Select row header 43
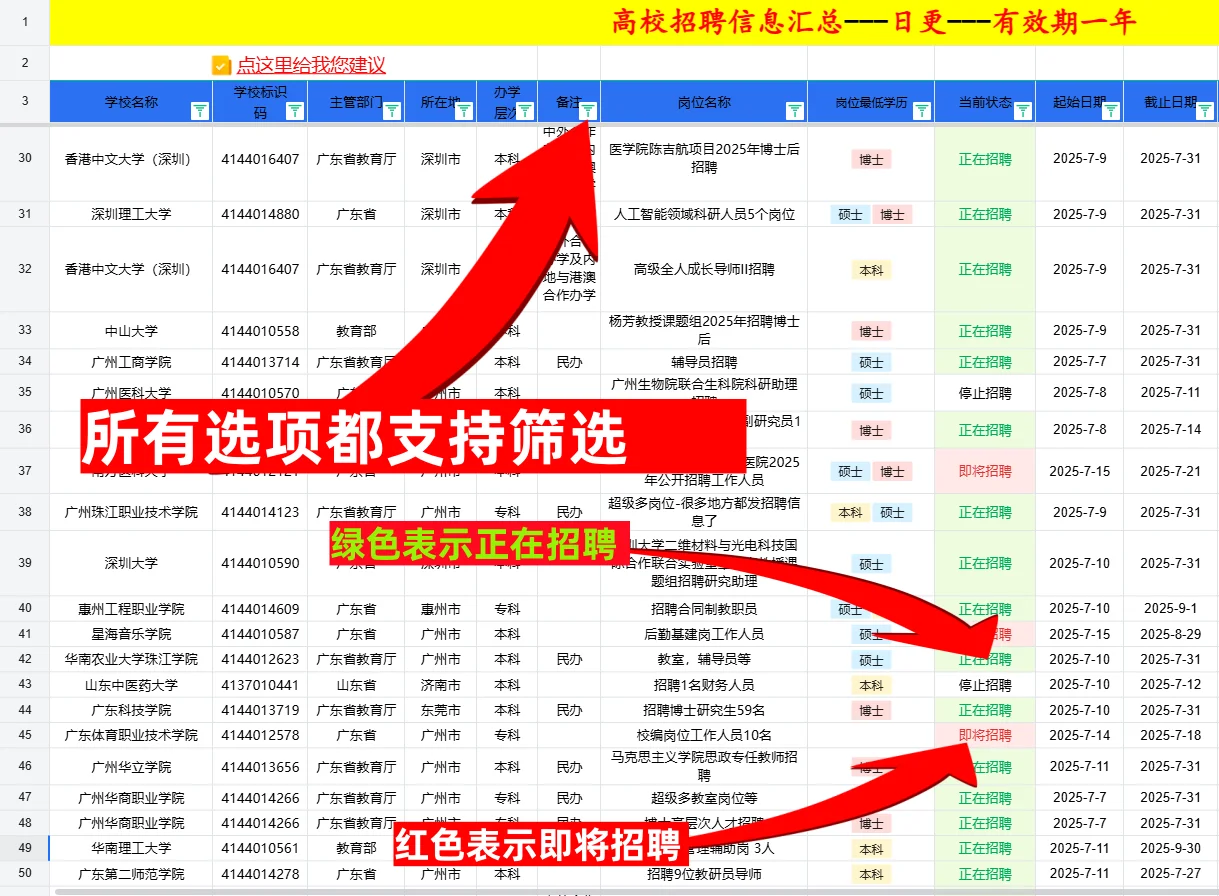This screenshot has width=1219, height=896. pos(25,684)
